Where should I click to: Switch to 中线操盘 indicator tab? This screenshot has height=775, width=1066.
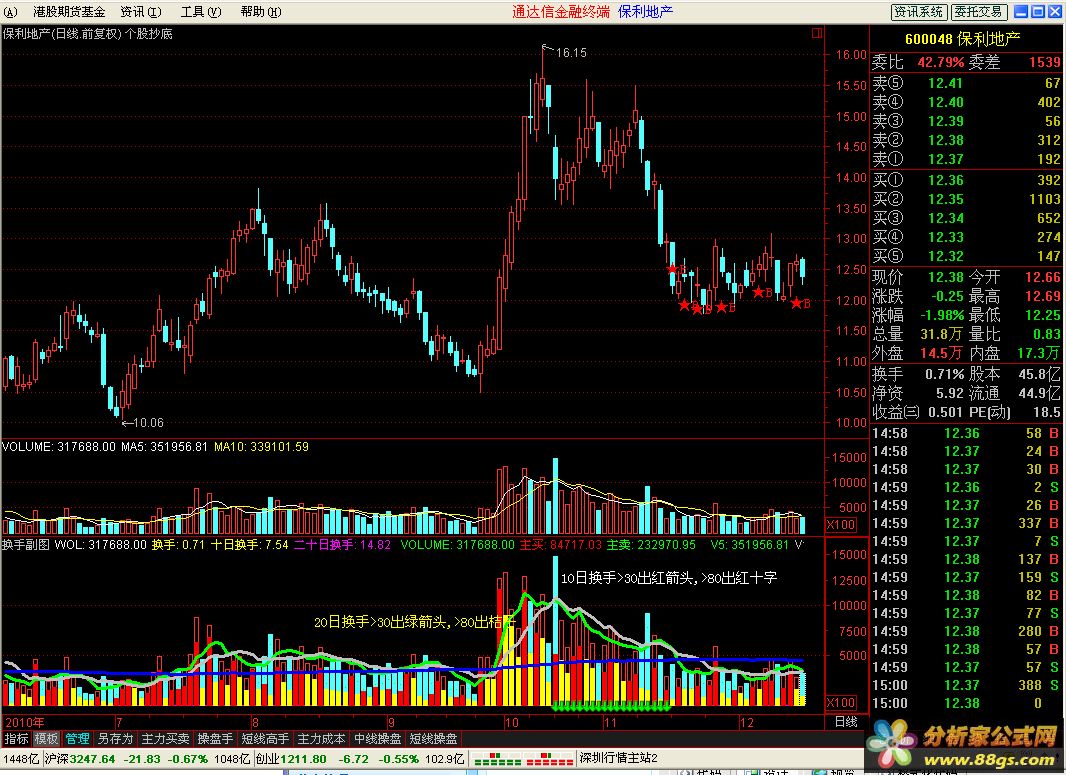click(377, 738)
